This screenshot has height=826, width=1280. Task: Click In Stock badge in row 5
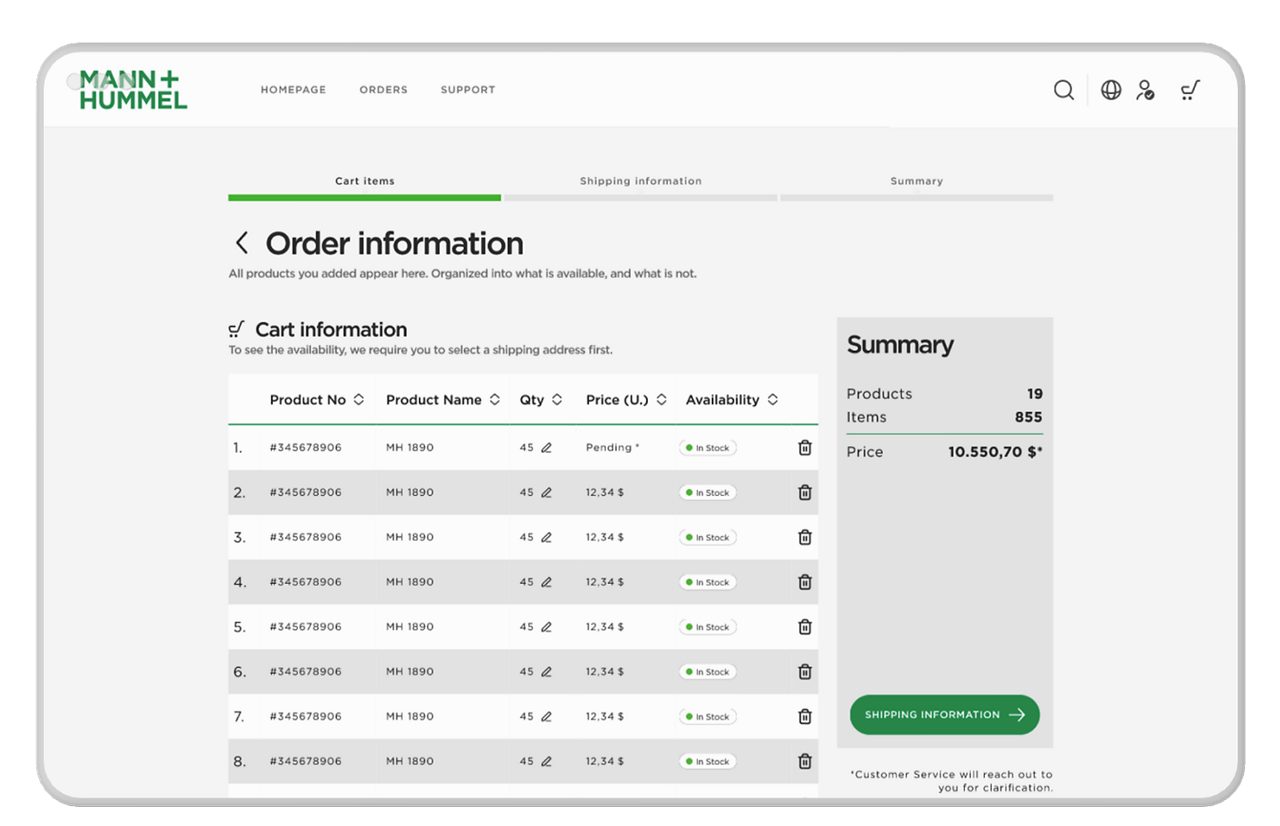pyautogui.click(x=708, y=627)
